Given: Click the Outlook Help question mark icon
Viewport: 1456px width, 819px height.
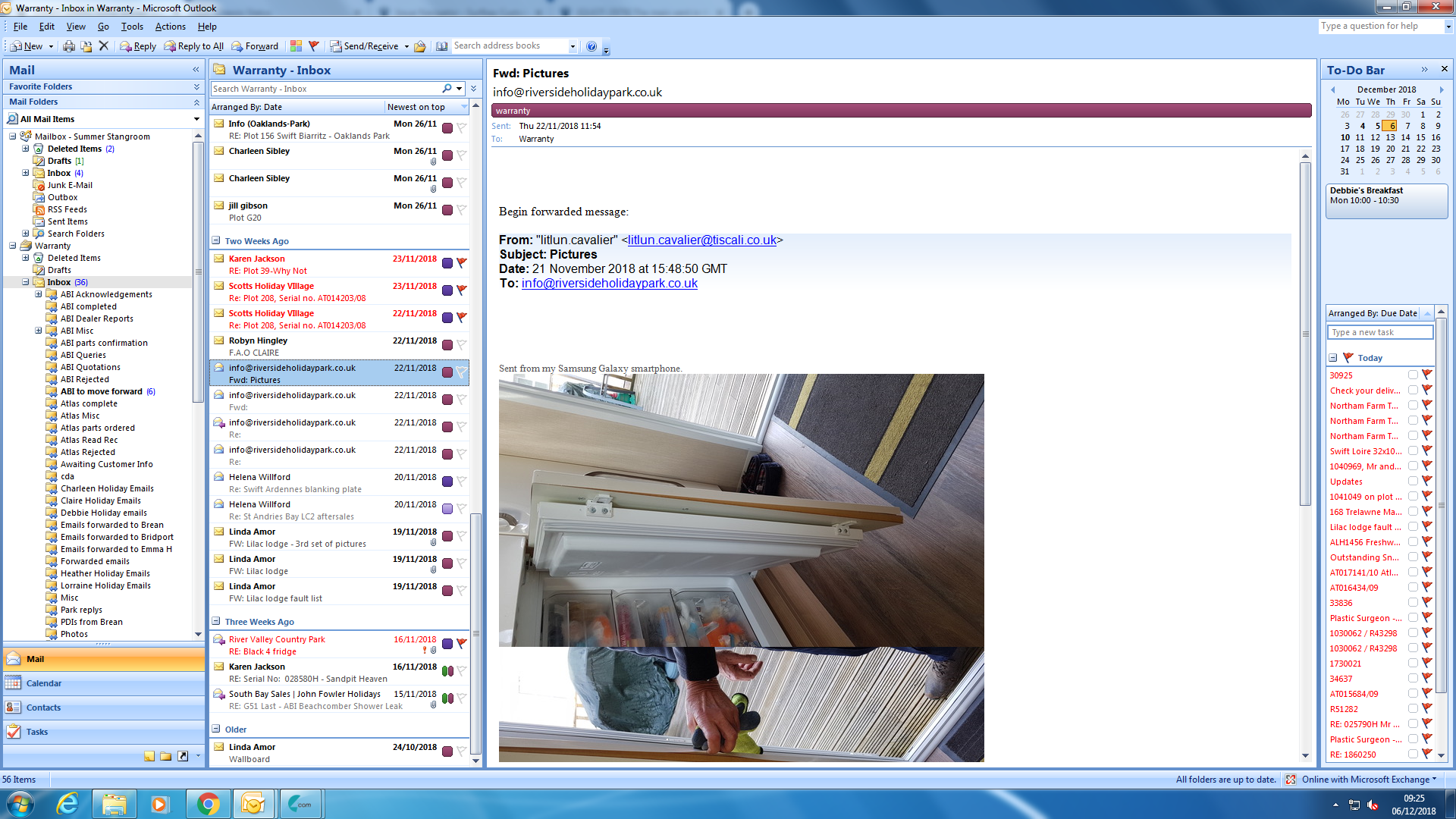Looking at the screenshot, I should coord(591,46).
